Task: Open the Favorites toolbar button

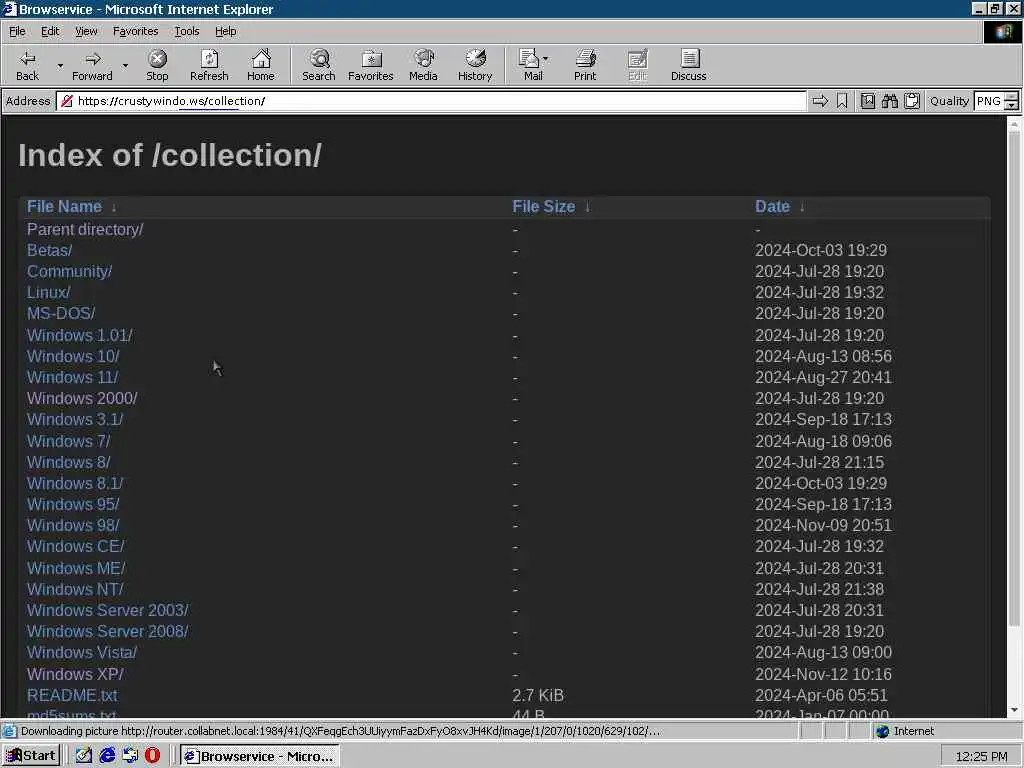Action: coord(371,65)
